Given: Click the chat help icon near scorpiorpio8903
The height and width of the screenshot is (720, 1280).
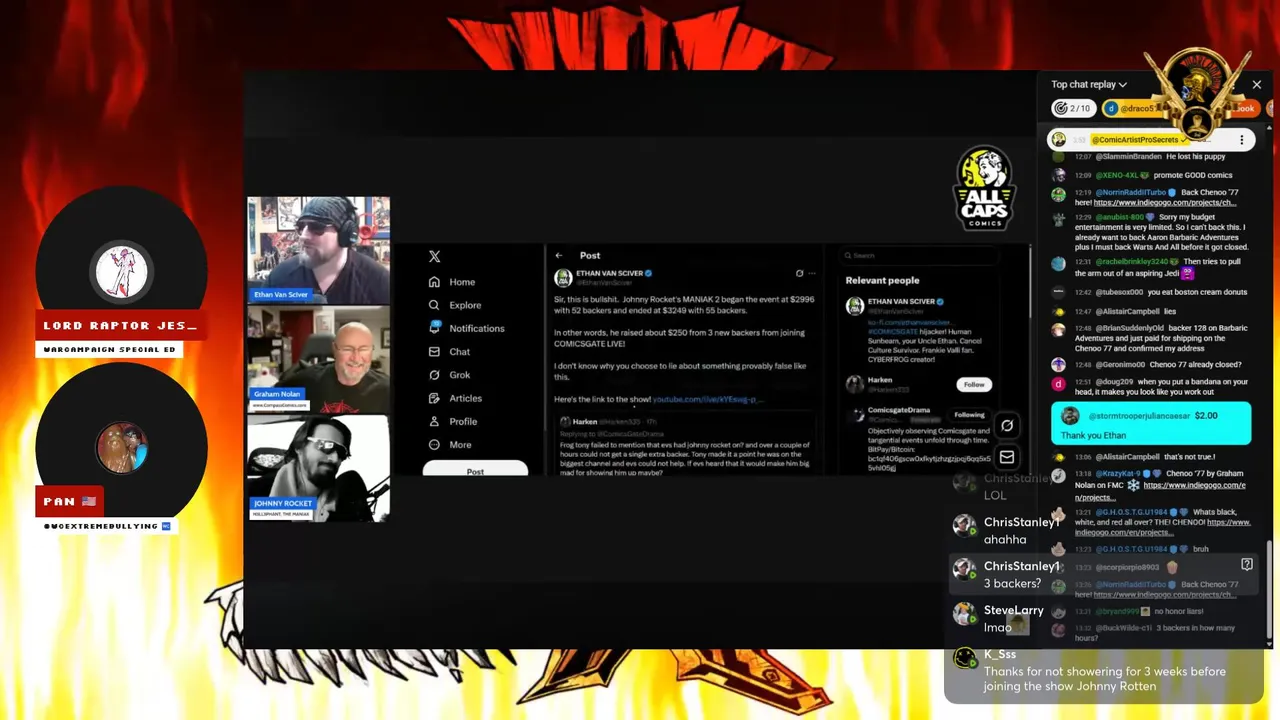Looking at the screenshot, I should [x=1247, y=565].
